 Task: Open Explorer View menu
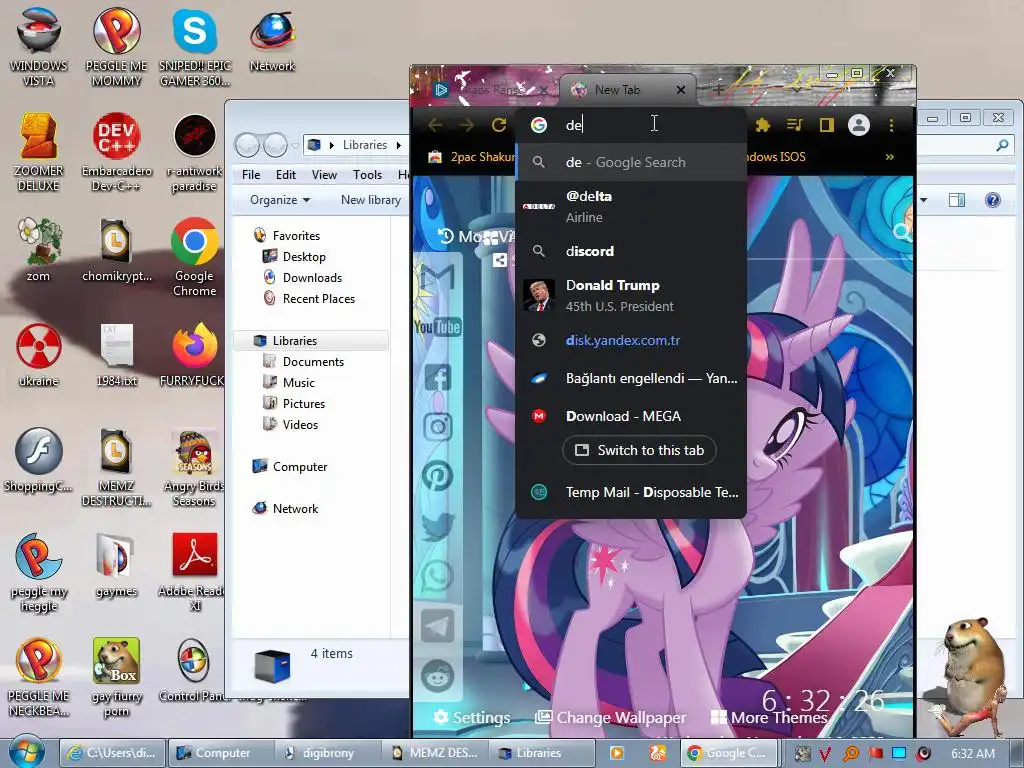324,174
